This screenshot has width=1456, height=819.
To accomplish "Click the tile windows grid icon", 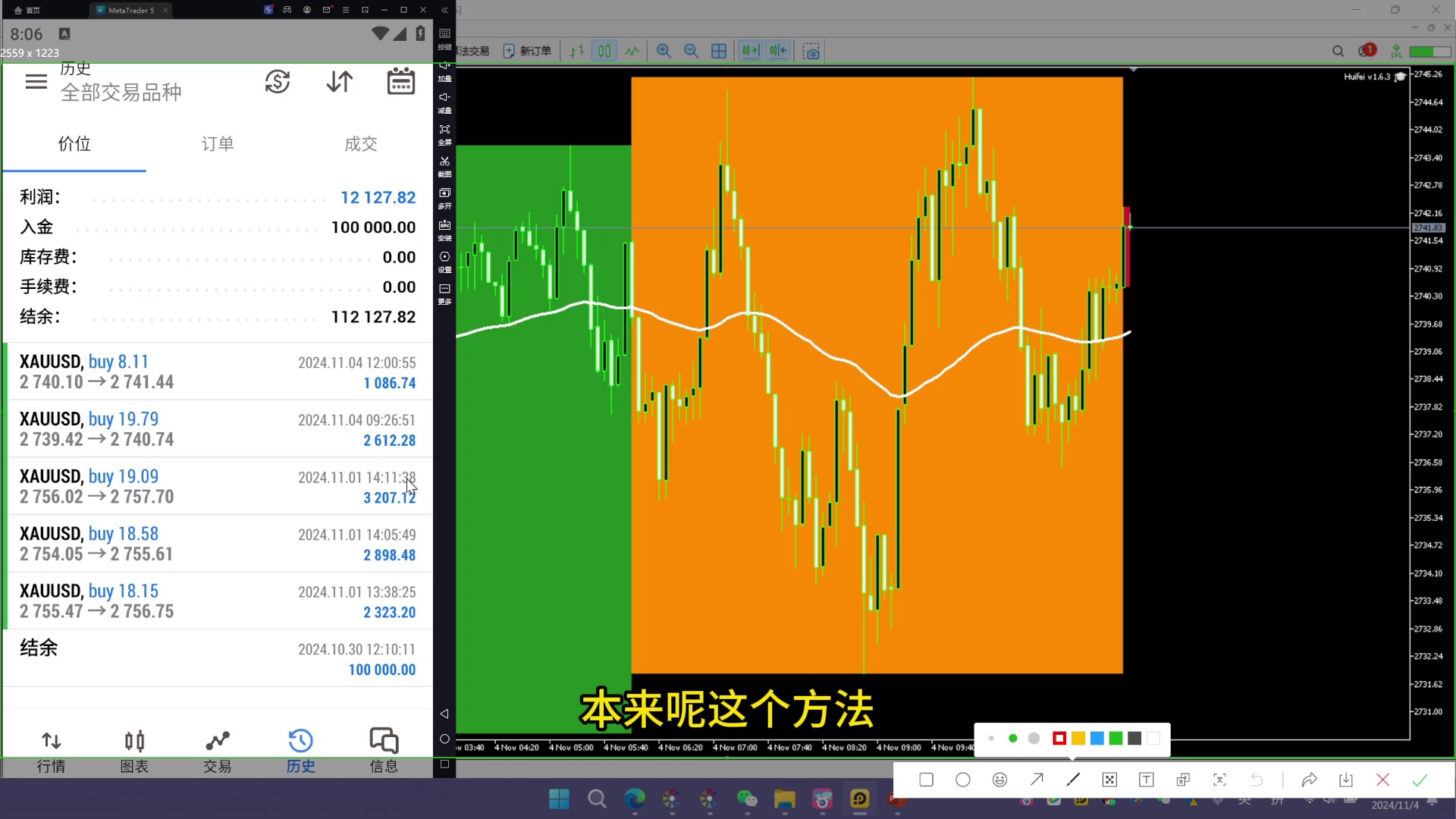I will tap(719, 51).
